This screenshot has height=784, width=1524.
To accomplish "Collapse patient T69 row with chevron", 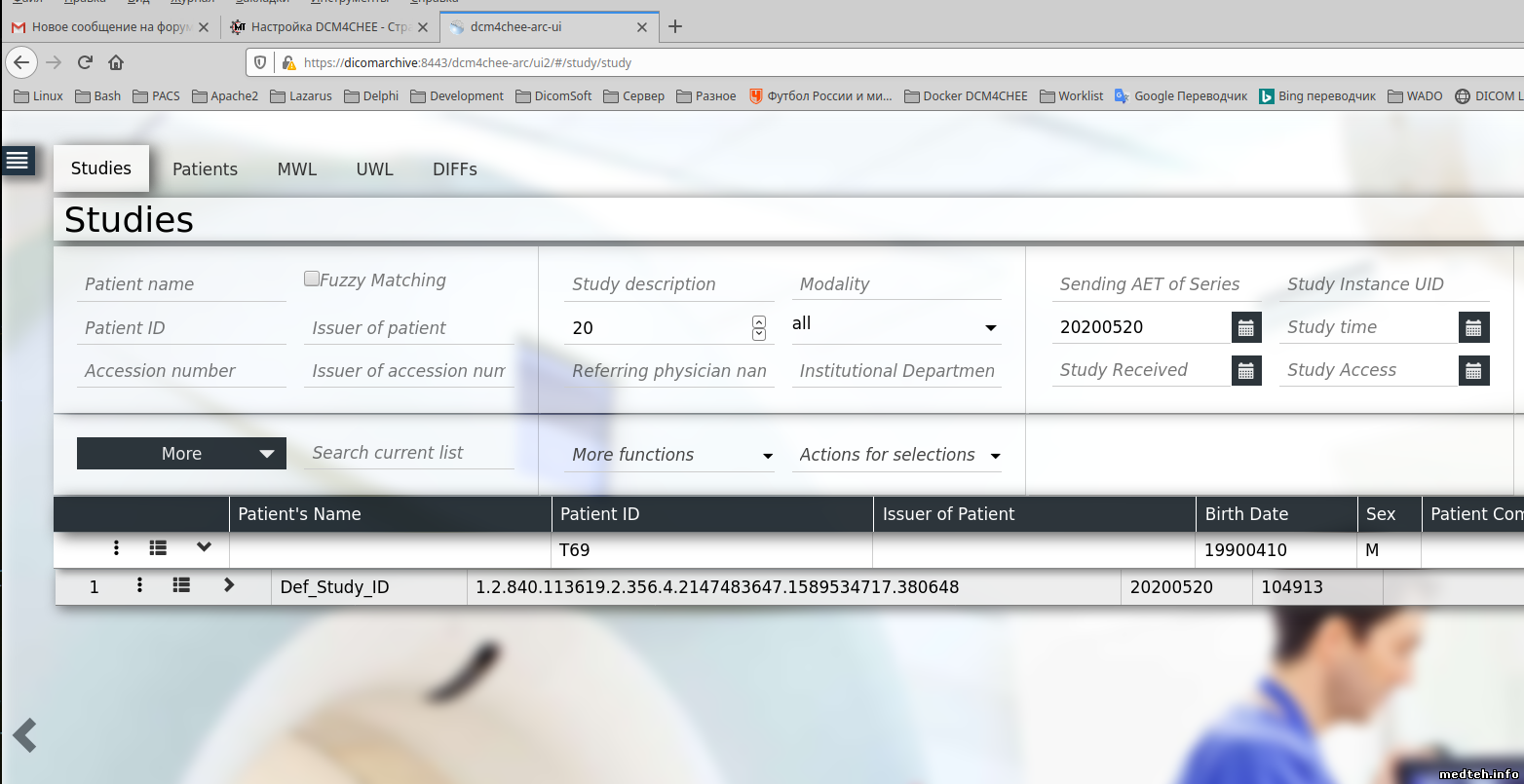I will click(204, 547).
